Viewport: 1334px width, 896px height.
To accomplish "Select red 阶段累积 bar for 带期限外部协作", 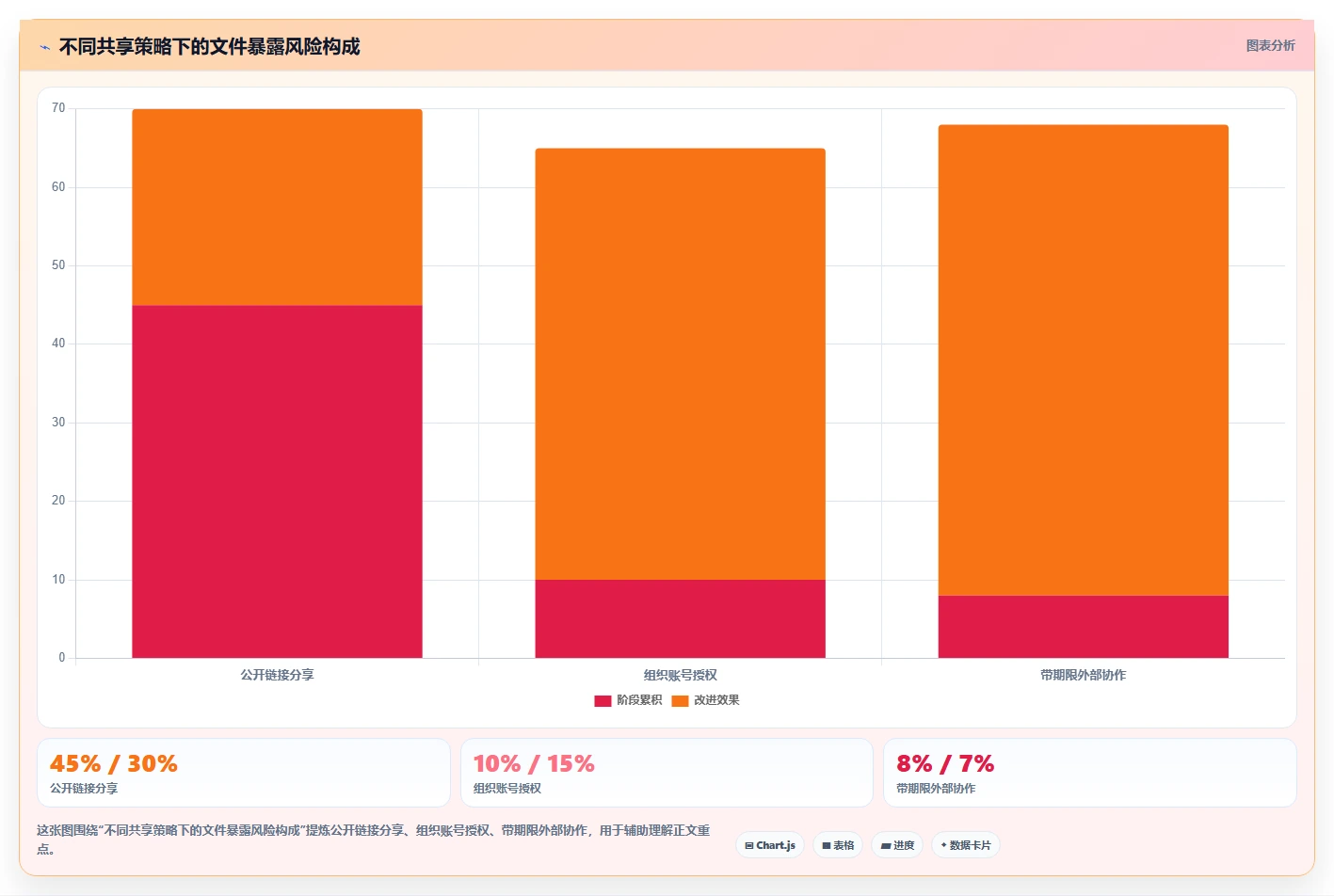I will tap(1083, 627).
